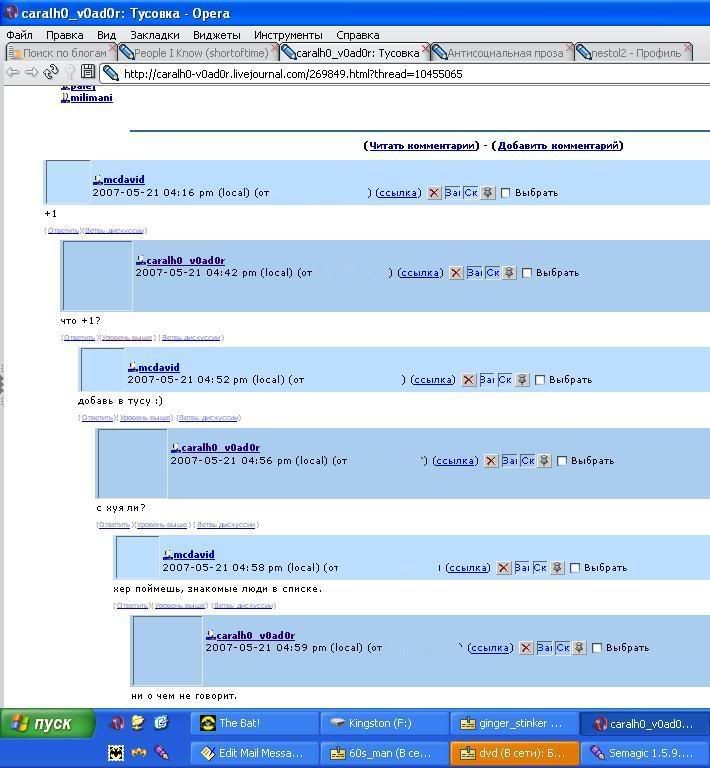Viewport: 710px width, 768px height.
Task: Click the URL address field
Action: click(400, 73)
